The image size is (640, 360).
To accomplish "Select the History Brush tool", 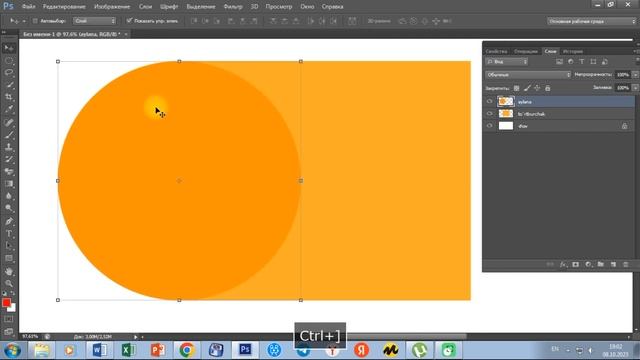I will click(x=9, y=159).
